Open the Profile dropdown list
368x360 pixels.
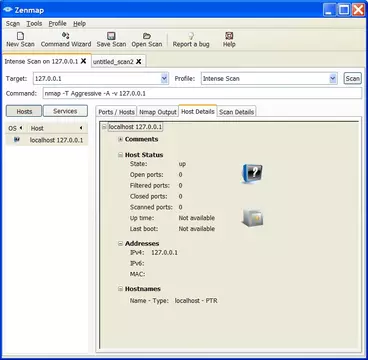click(333, 79)
